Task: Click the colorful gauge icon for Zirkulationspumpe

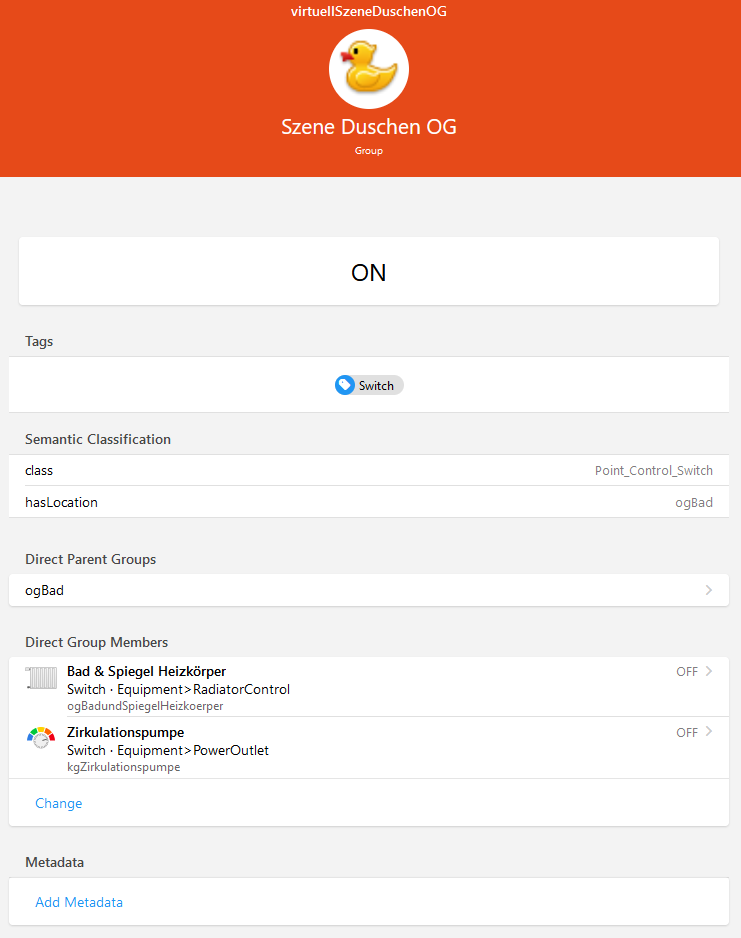Action: [x=41, y=739]
